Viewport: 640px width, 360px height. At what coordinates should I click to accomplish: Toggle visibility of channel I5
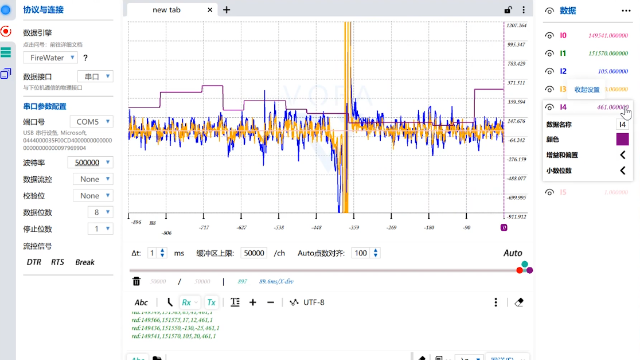549,192
